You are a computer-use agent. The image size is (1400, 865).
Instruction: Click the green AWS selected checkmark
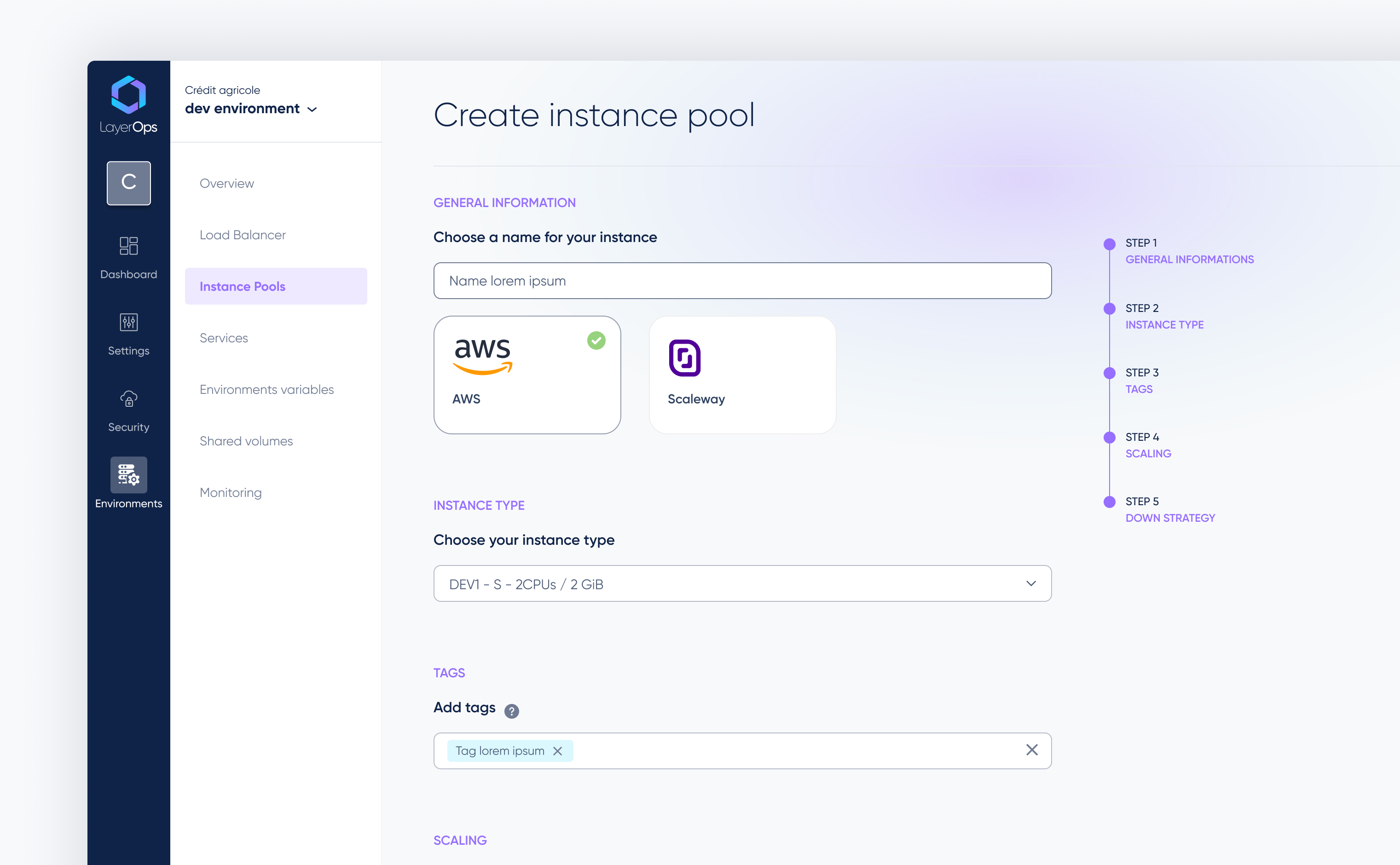click(x=596, y=340)
